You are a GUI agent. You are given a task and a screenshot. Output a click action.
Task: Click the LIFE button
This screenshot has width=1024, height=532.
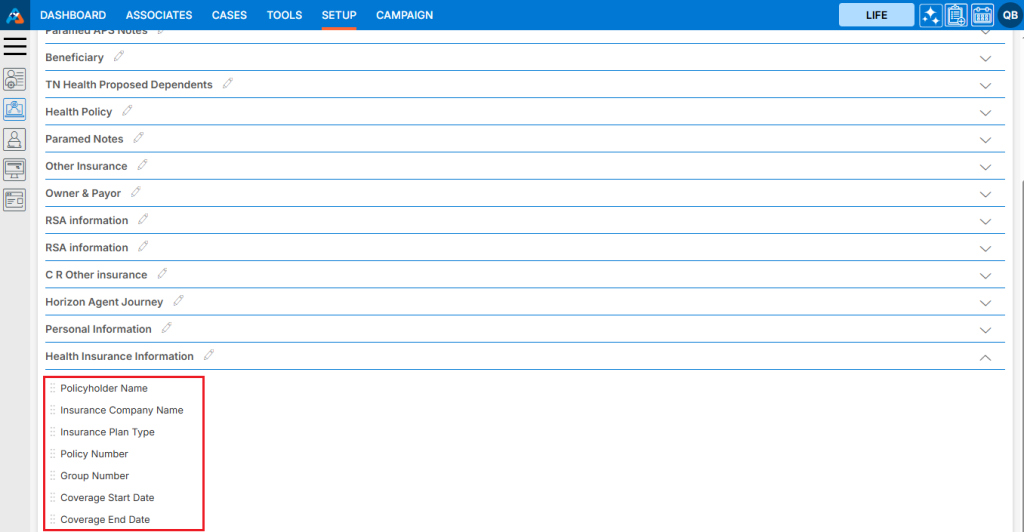876,15
